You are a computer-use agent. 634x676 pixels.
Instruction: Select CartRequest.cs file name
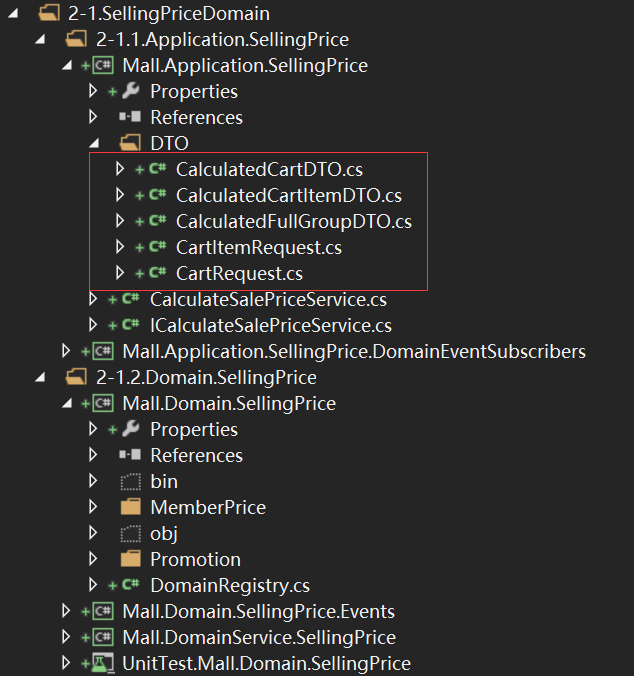coord(239,274)
